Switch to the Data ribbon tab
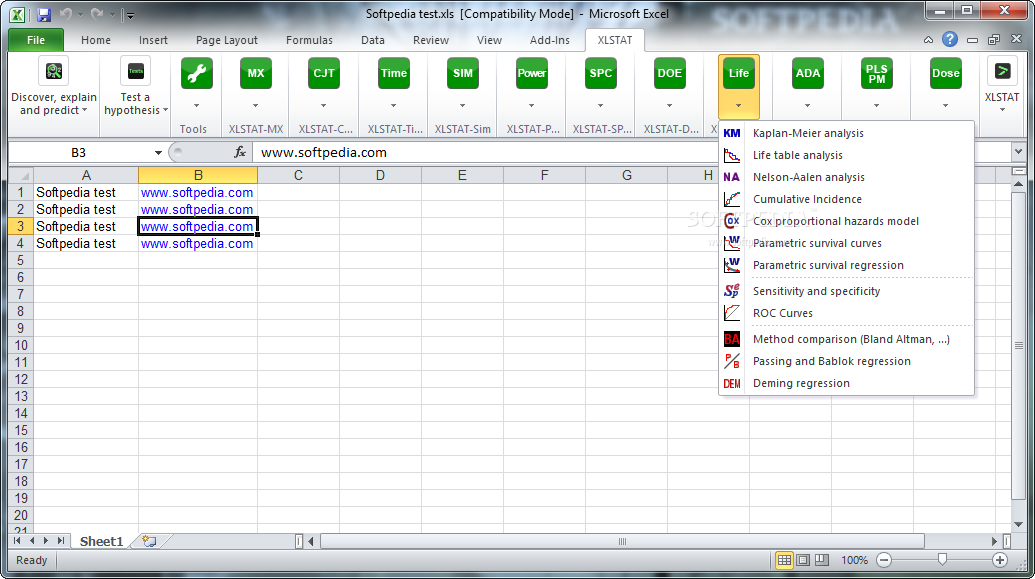1035x579 pixels. pos(372,40)
